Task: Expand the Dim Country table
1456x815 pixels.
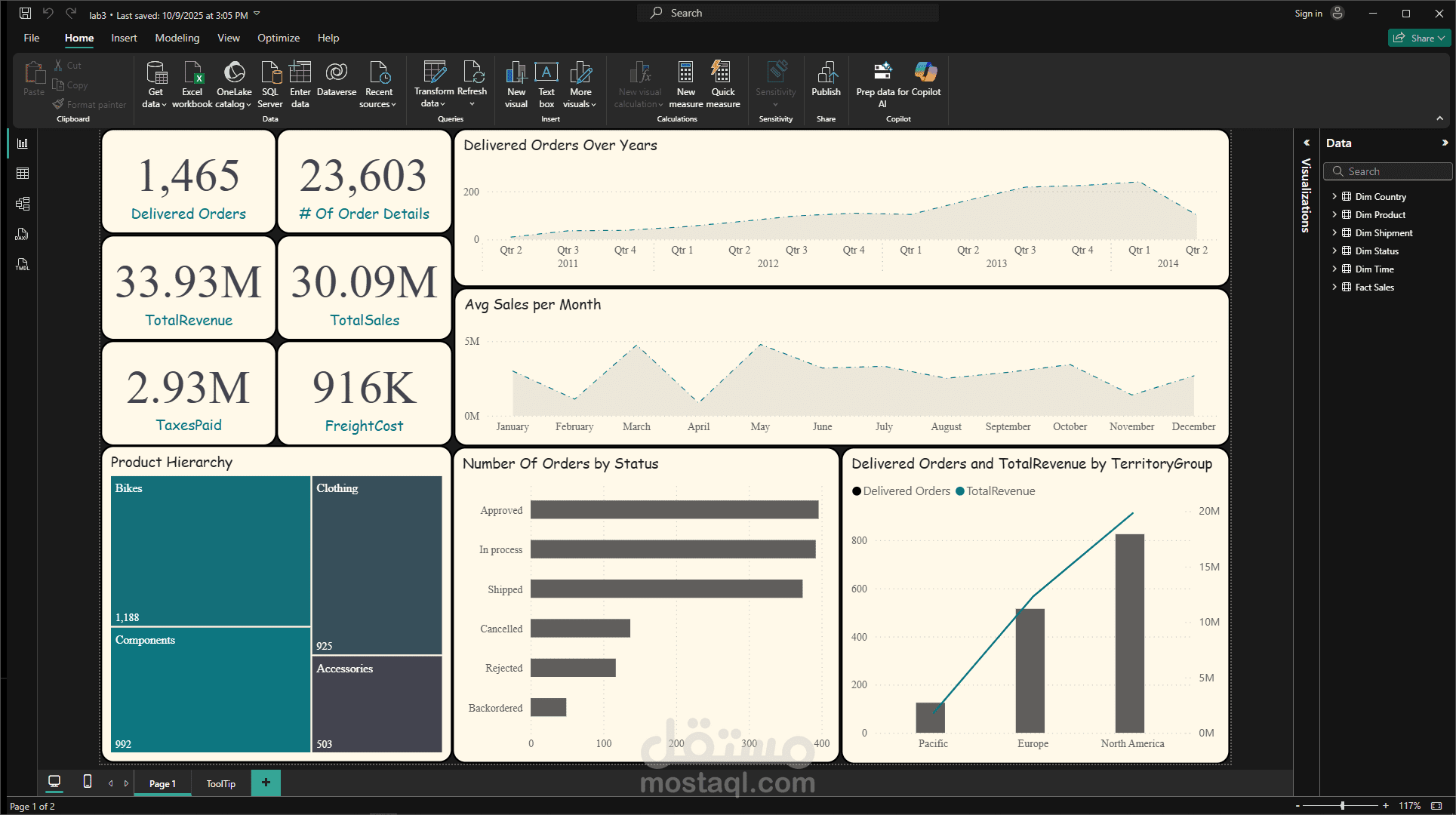Action: point(1334,197)
